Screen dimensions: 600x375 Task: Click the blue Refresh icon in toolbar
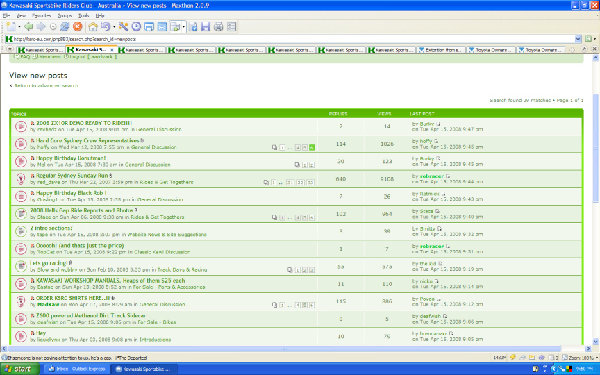coord(65,26)
